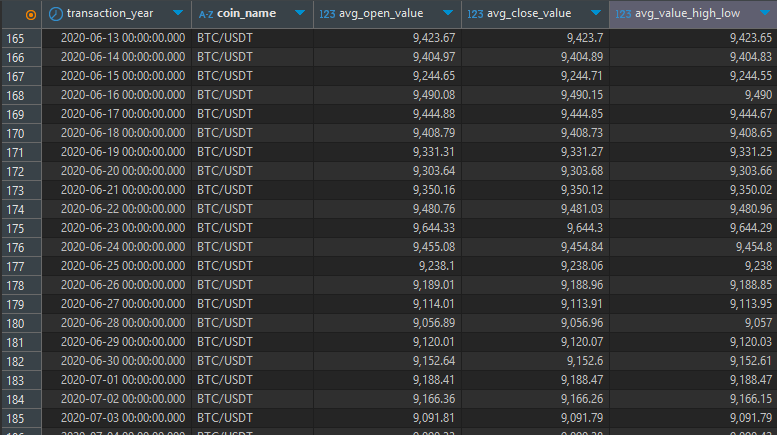Select row number 165

point(15,39)
